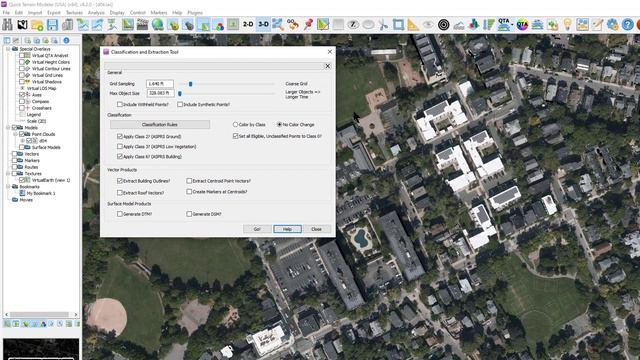
Task: Select the No Color Change radio button
Action: click(280, 124)
